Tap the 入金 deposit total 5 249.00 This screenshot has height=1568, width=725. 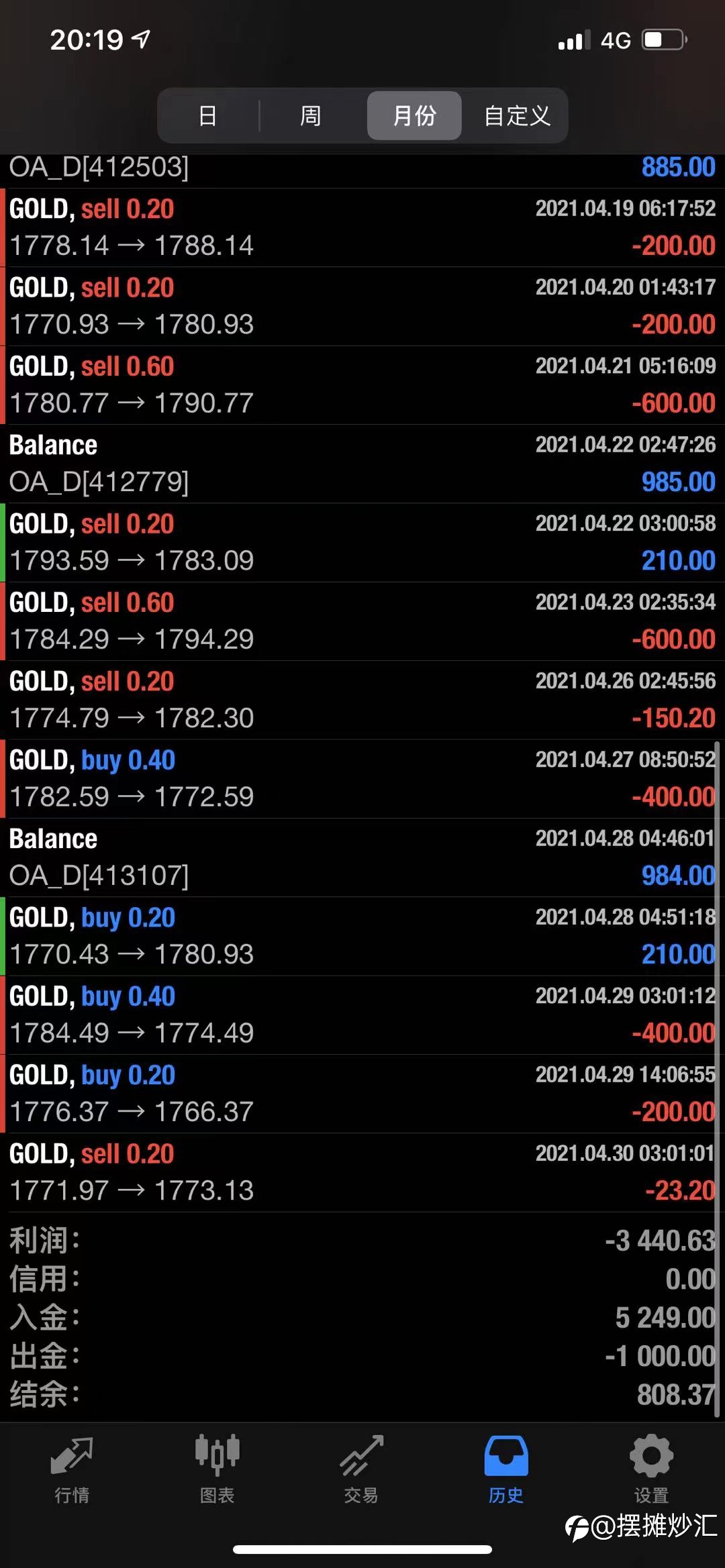click(x=665, y=1318)
